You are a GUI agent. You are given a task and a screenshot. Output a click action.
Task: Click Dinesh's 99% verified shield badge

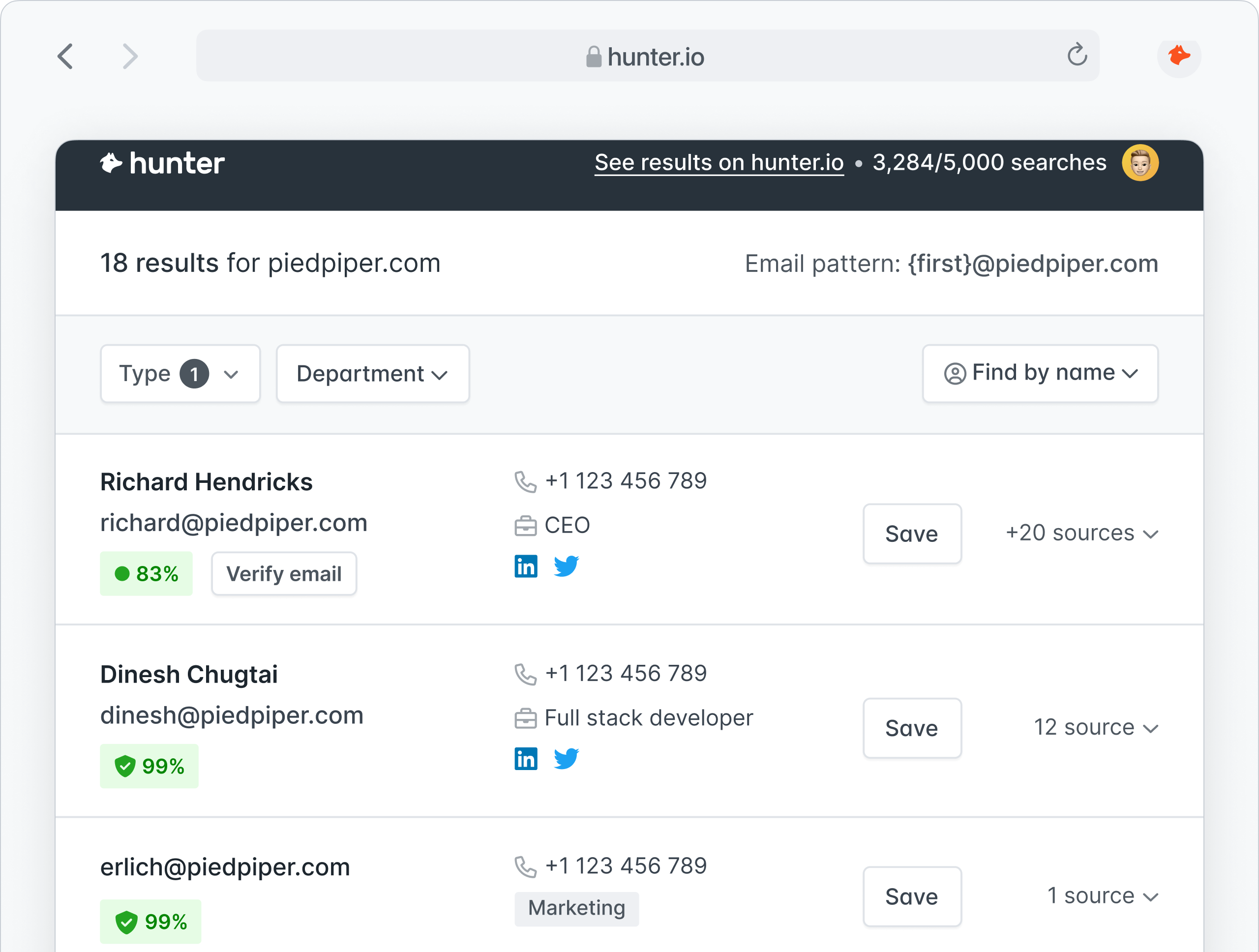pos(149,766)
